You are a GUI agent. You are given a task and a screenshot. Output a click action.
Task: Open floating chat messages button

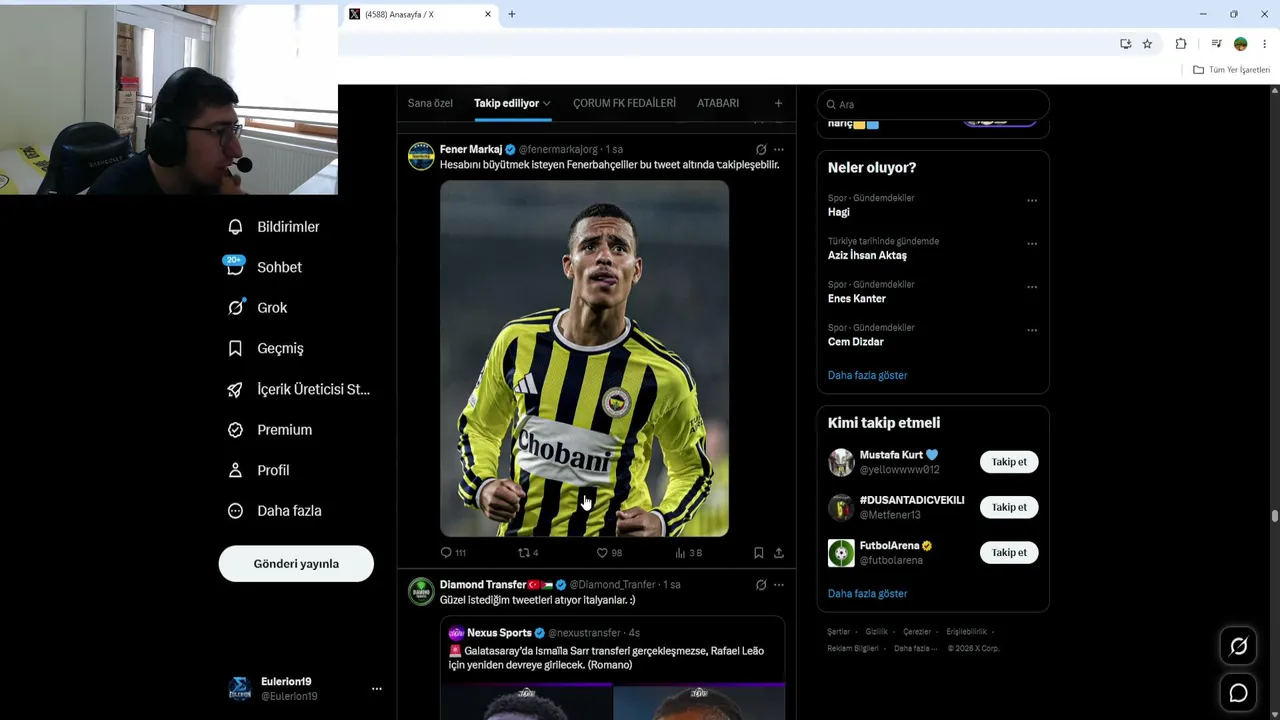(x=1238, y=693)
